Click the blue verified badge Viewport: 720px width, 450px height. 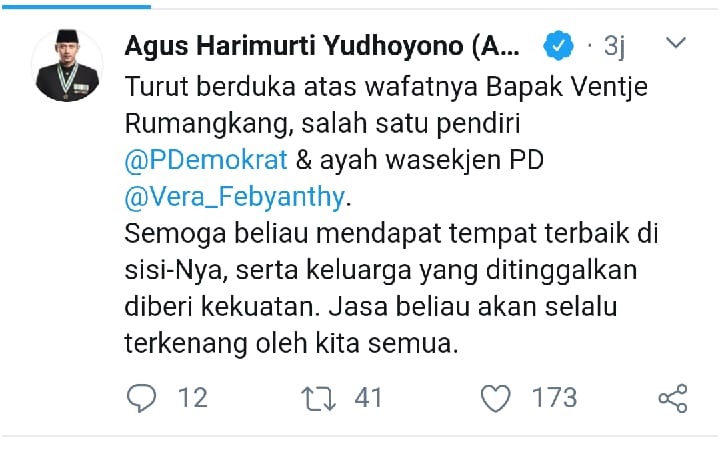point(558,45)
